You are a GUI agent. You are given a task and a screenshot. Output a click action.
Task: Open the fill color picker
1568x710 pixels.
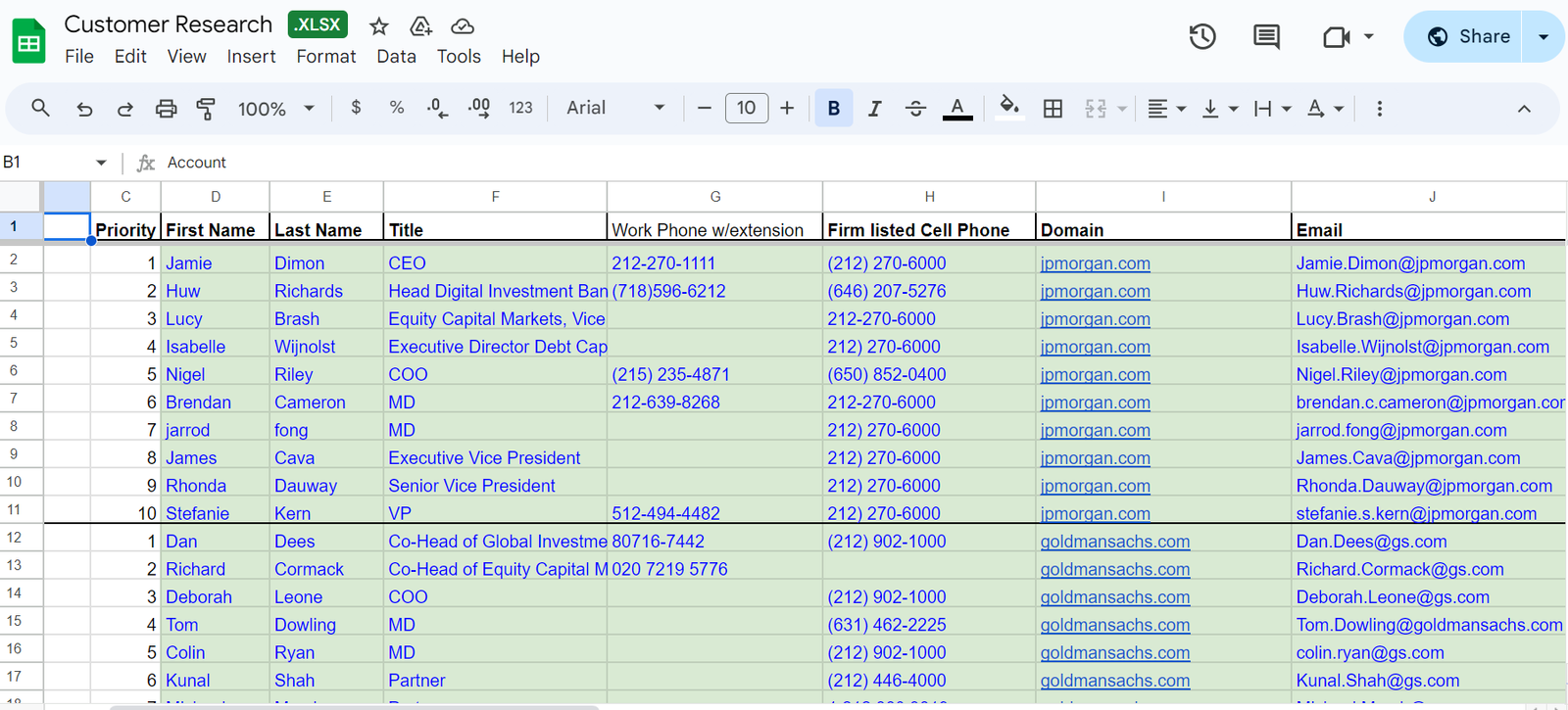point(1009,108)
